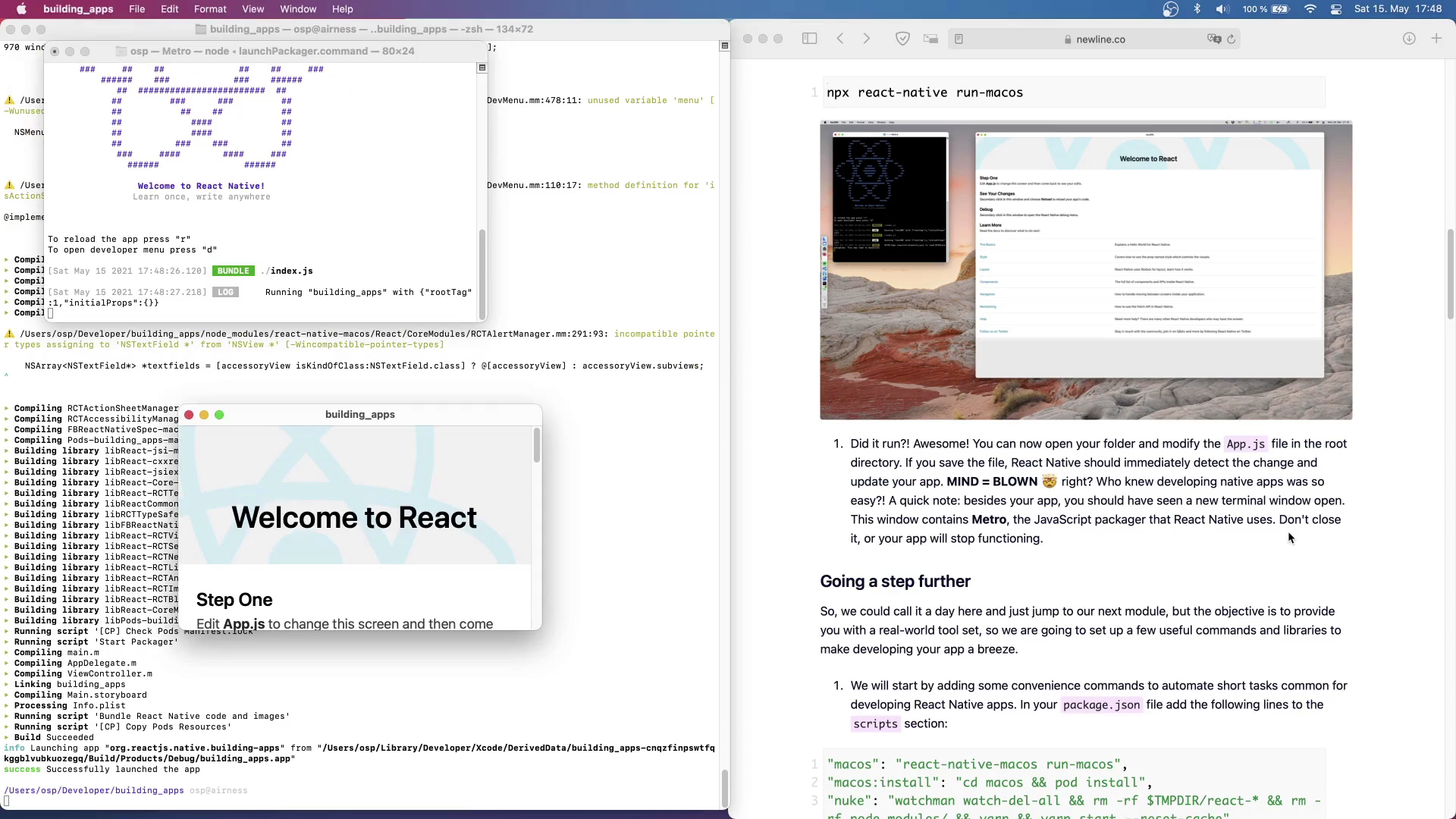Show Reader view in address bar
The height and width of the screenshot is (819, 1456).
(x=959, y=39)
